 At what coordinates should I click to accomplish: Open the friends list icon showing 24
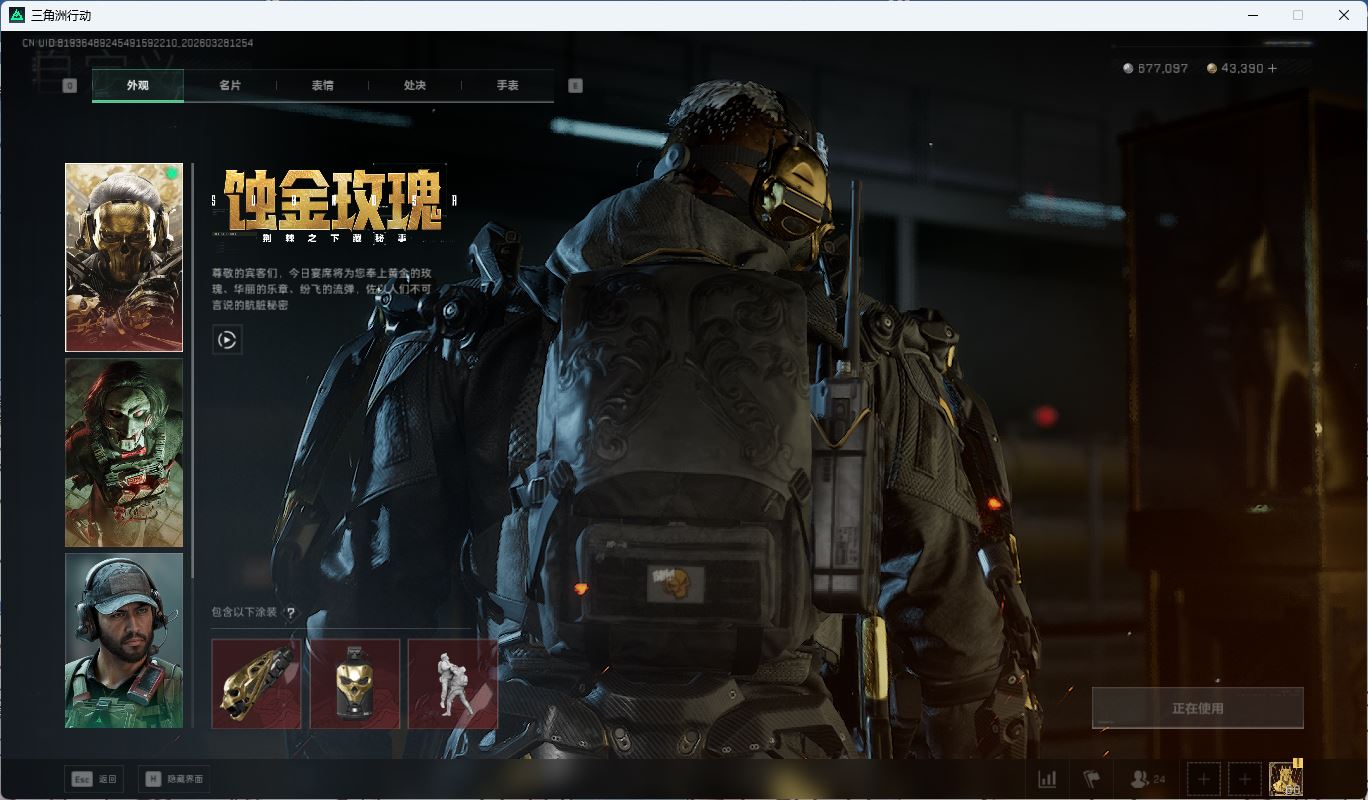1147,779
